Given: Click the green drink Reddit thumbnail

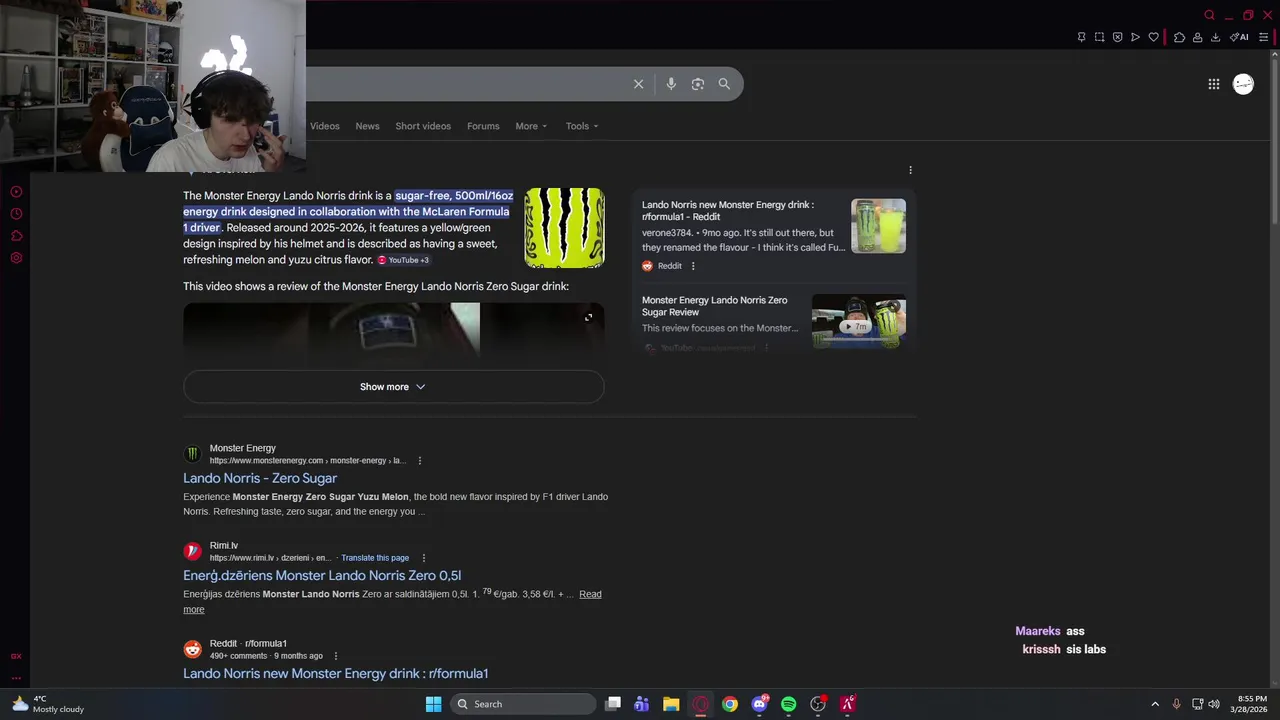Looking at the screenshot, I should [878, 226].
